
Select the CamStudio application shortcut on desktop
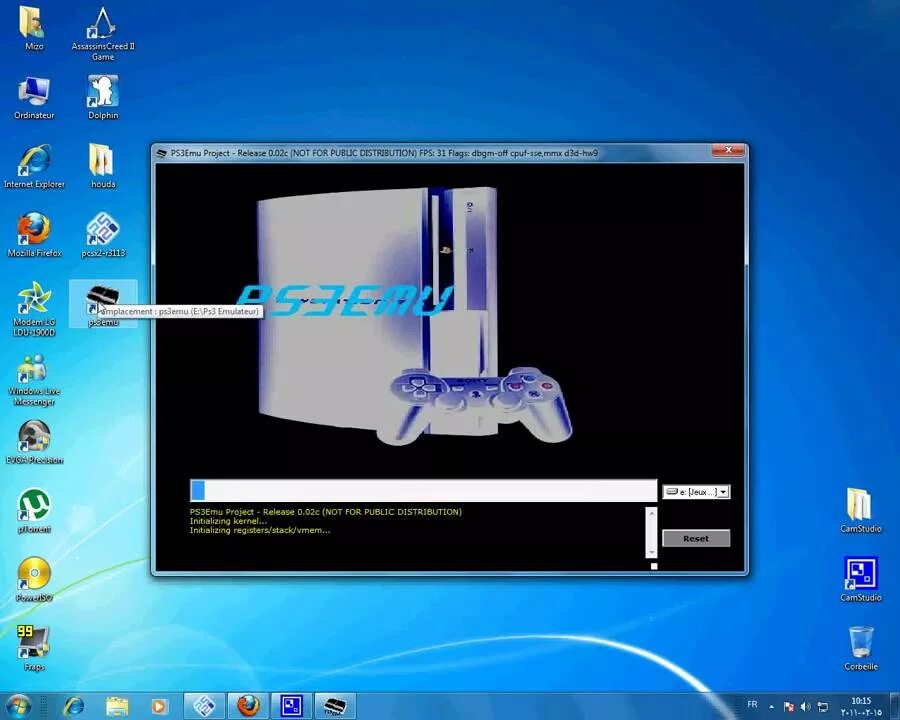pos(860,579)
